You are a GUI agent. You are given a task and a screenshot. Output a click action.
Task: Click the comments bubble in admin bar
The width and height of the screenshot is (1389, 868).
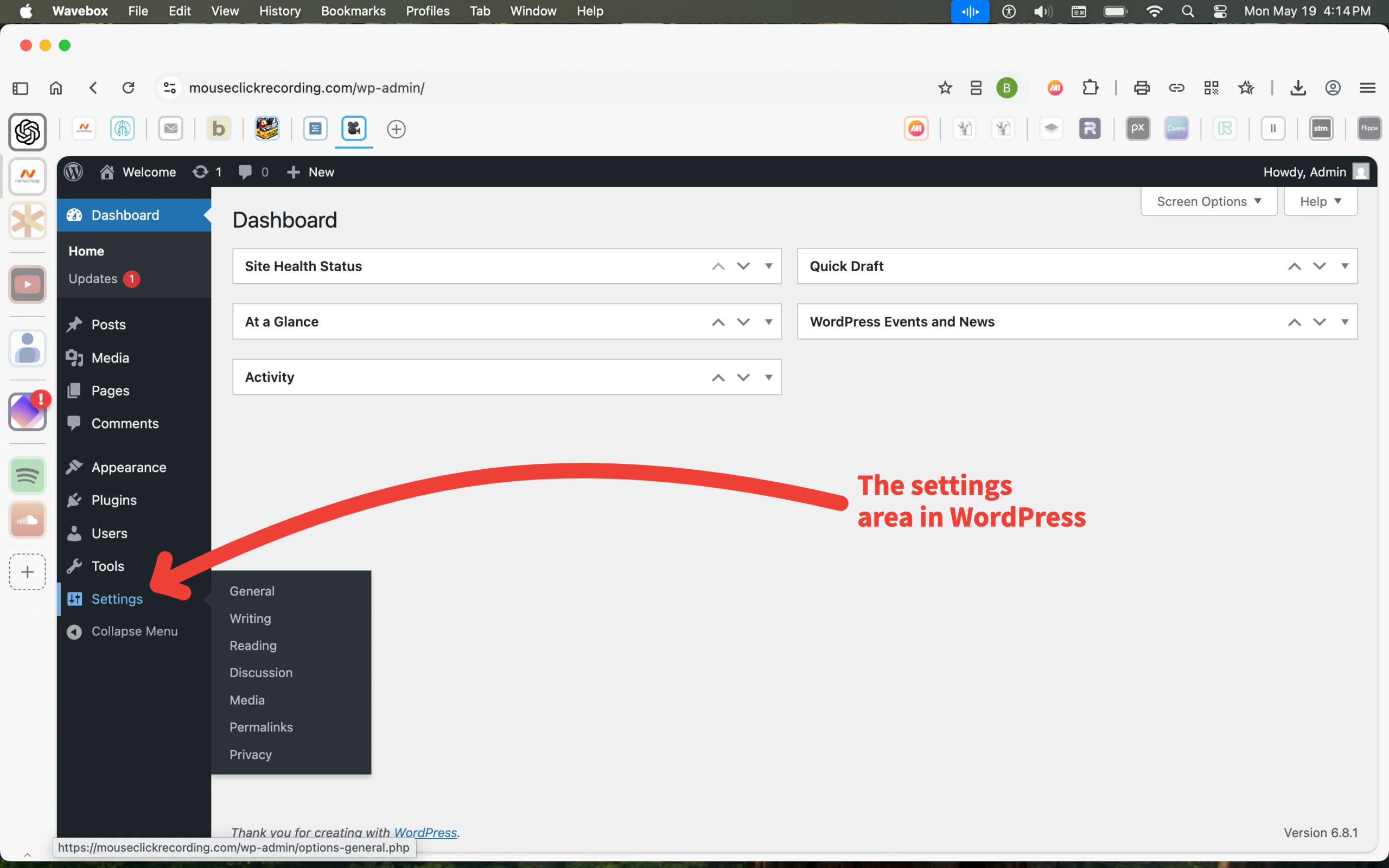[x=245, y=171]
